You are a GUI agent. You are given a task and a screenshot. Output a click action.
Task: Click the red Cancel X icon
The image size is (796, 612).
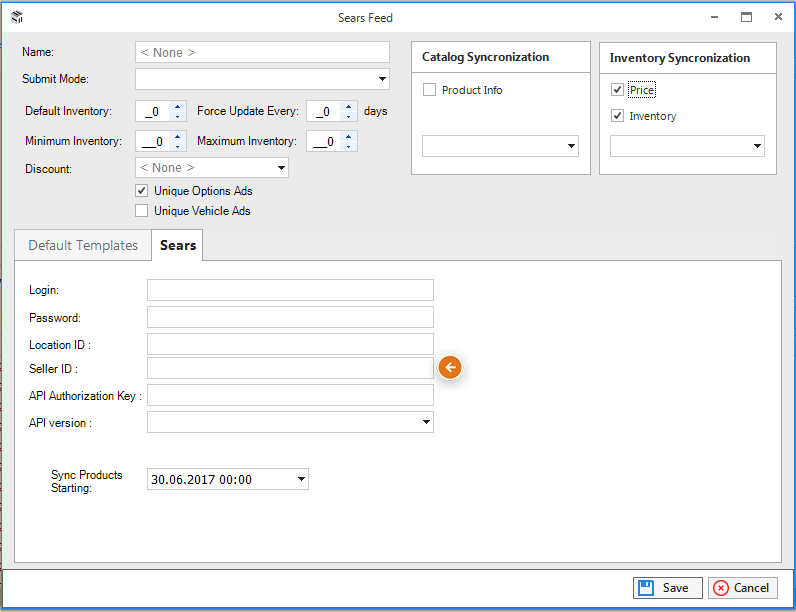click(x=720, y=588)
